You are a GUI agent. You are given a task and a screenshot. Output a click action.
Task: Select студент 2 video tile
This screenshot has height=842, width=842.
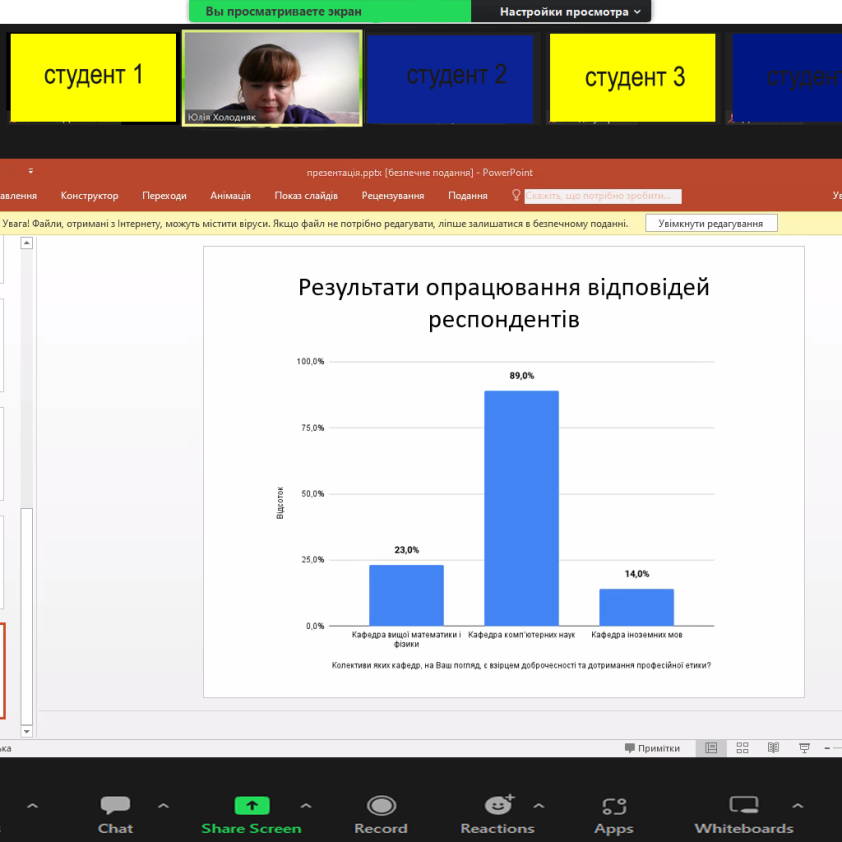450,78
